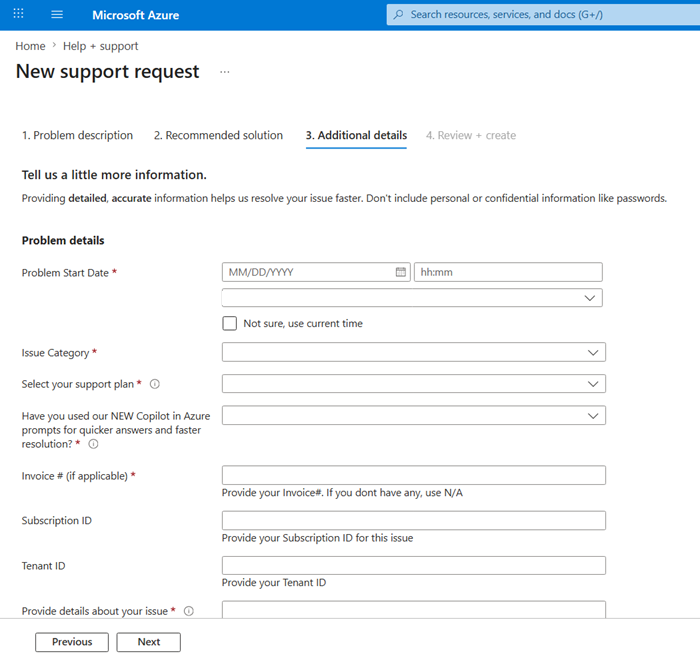Switch to the Recommended solution tab
The width and height of the screenshot is (700, 666).
pos(218,135)
